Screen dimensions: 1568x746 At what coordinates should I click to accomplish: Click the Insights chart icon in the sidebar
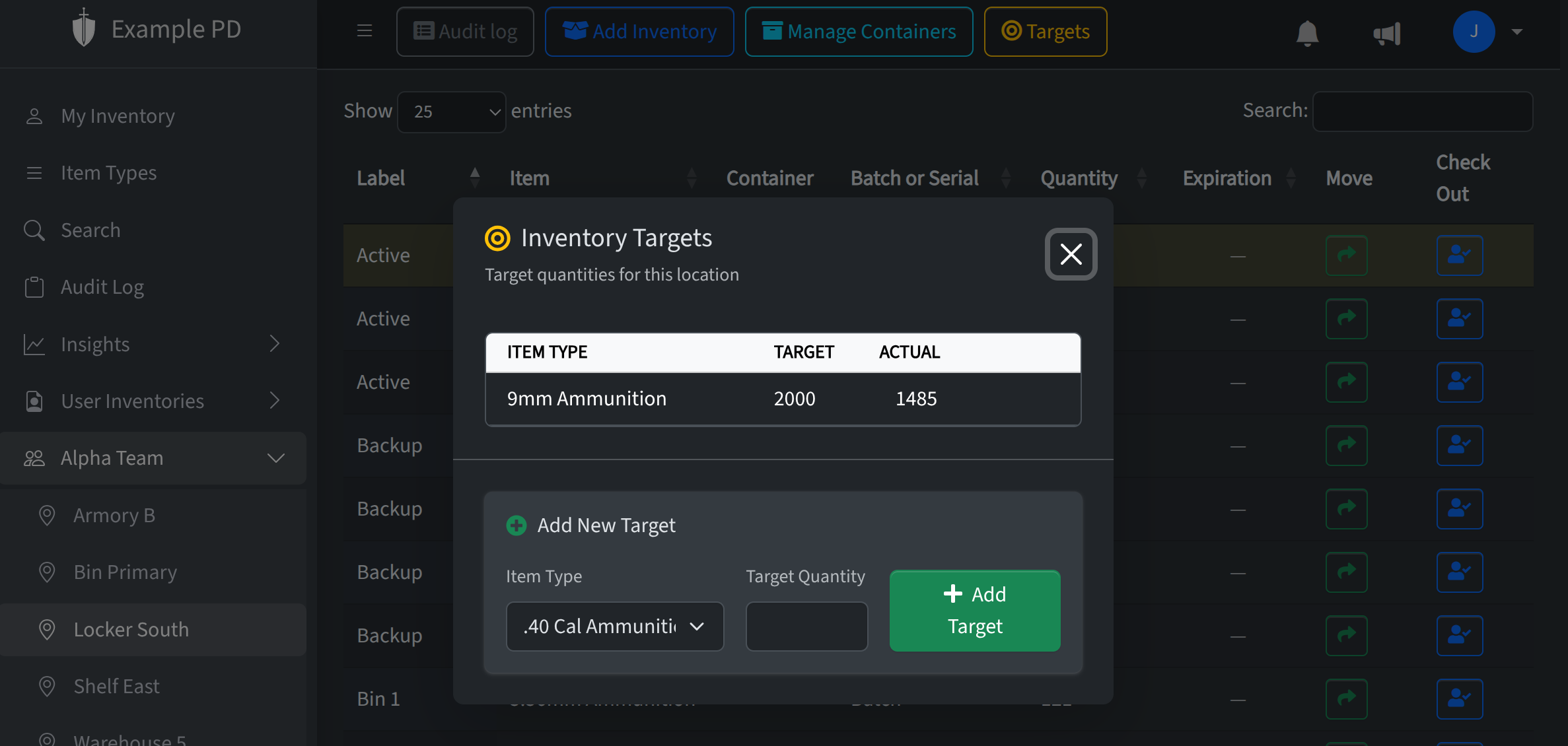(34, 344)
